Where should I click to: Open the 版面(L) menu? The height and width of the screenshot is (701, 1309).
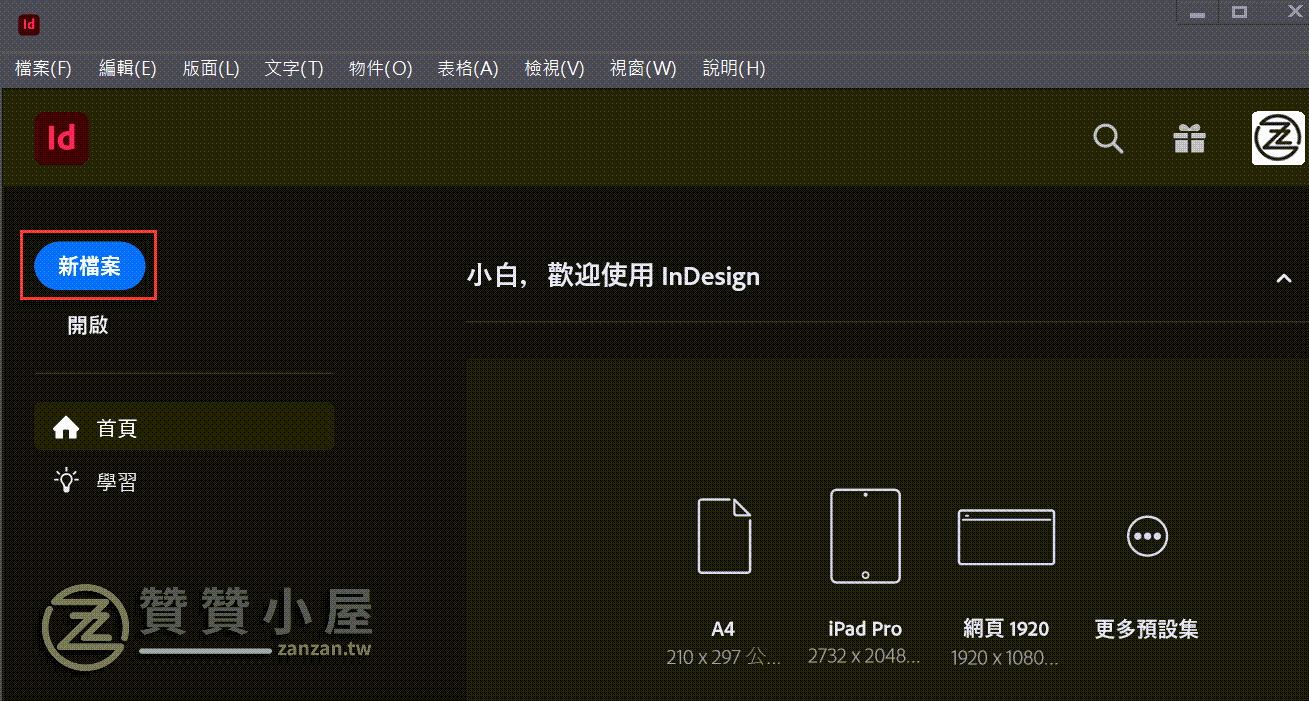click(211, 68)
